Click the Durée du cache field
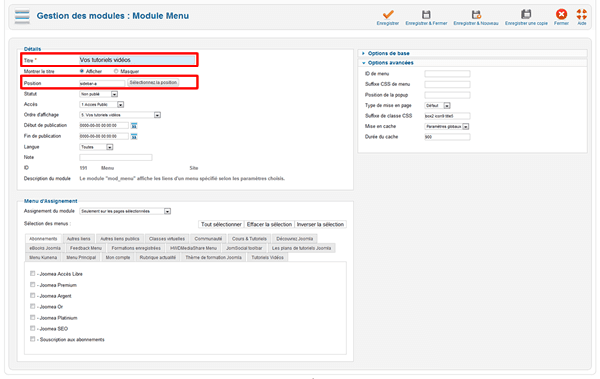 [447, 137]
